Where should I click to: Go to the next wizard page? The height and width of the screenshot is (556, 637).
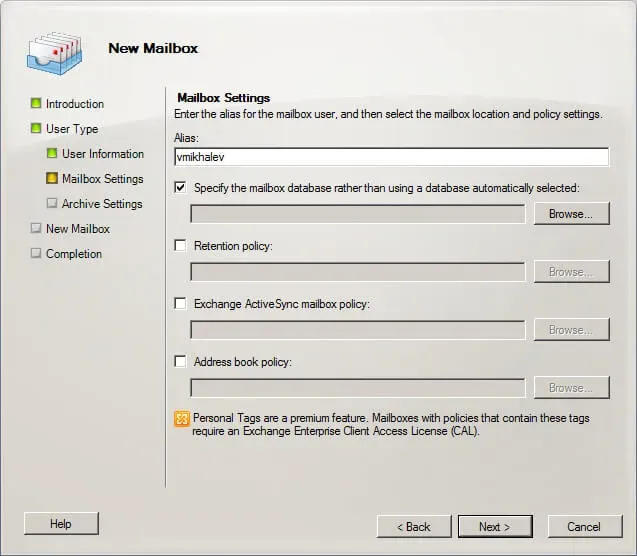coord(495,527)
